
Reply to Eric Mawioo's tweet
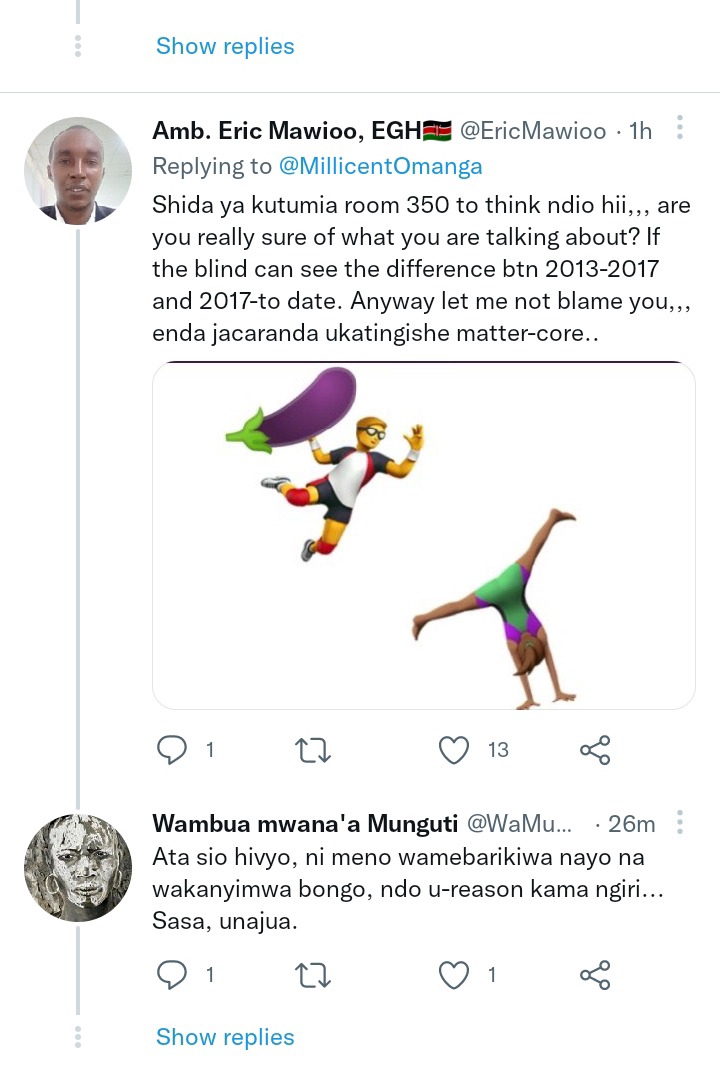(172, 749)
